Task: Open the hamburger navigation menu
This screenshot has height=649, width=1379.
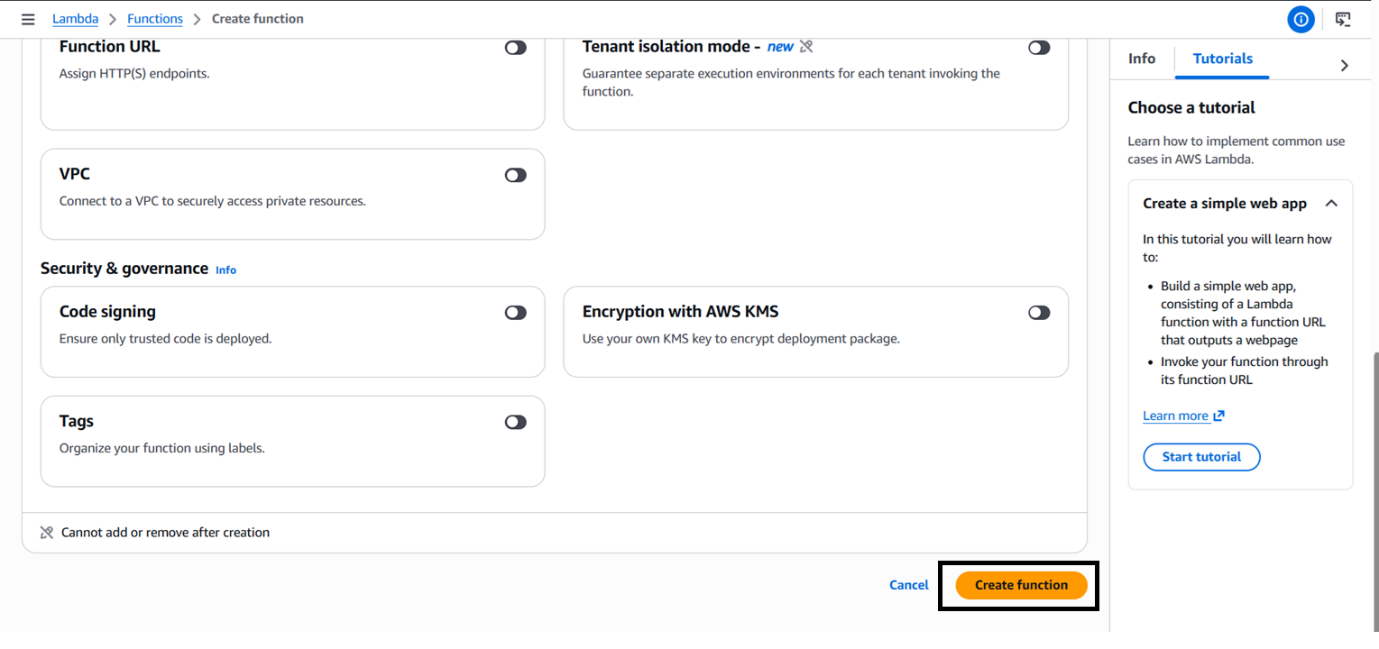Action: pyautogui.click(x=28, y=19)
